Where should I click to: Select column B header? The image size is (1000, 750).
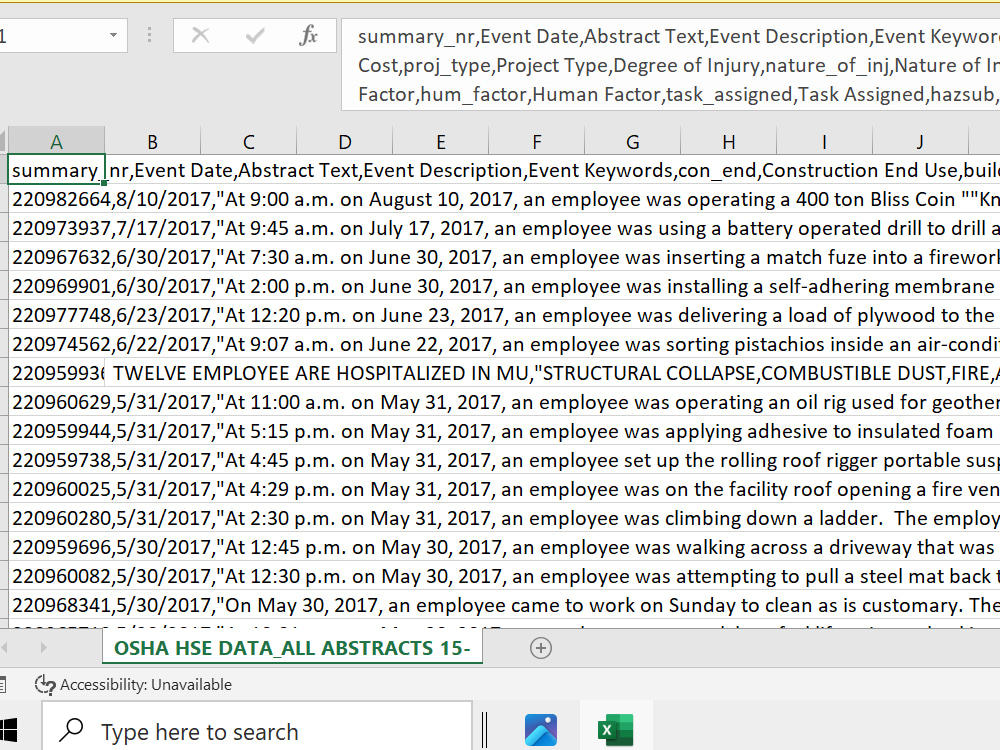coord(152,142)
